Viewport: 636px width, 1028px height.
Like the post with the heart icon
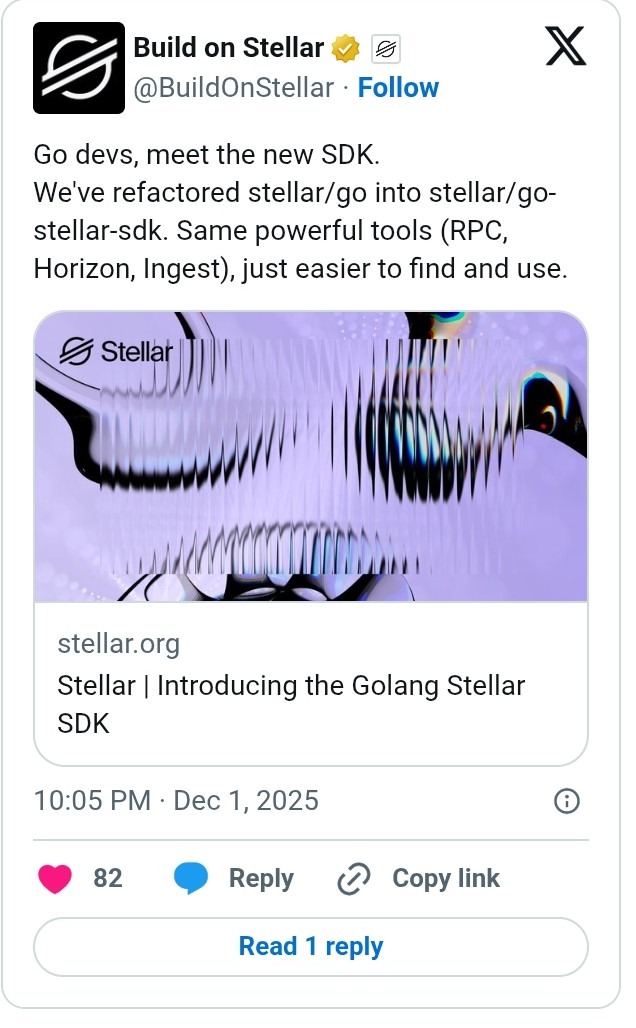point(55,879)
